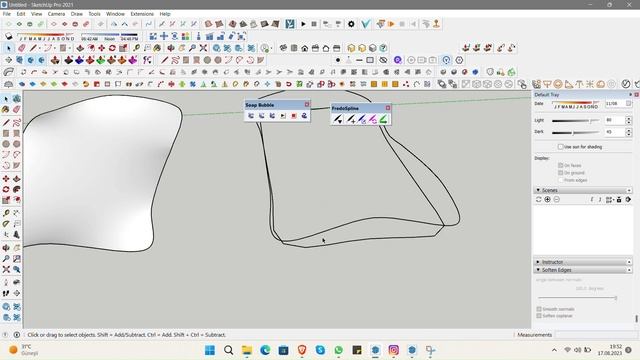Click the shadows toggle cube icon

coord(9,36)
